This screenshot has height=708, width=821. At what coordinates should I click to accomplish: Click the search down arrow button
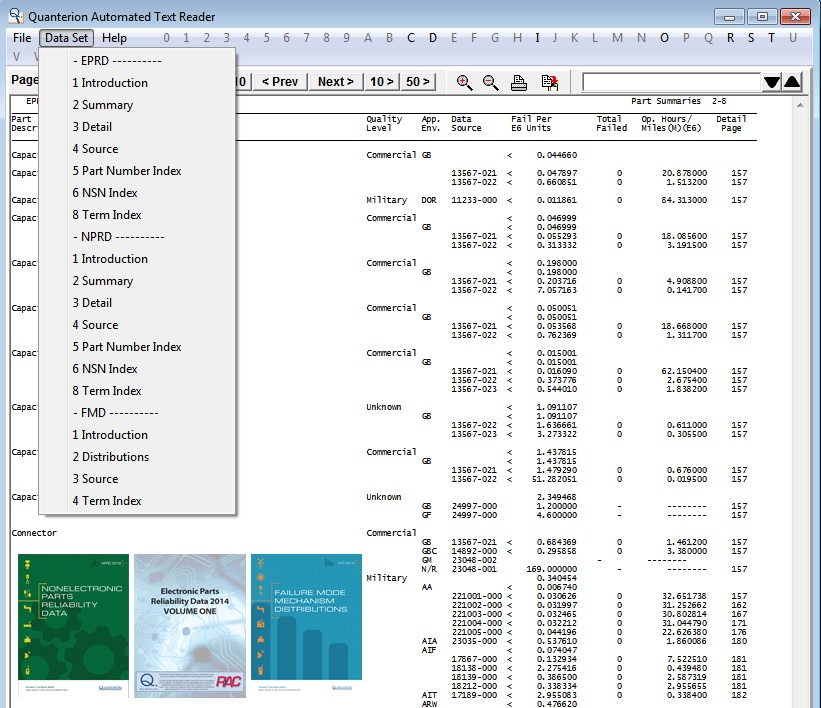click(x=772, y=82)
